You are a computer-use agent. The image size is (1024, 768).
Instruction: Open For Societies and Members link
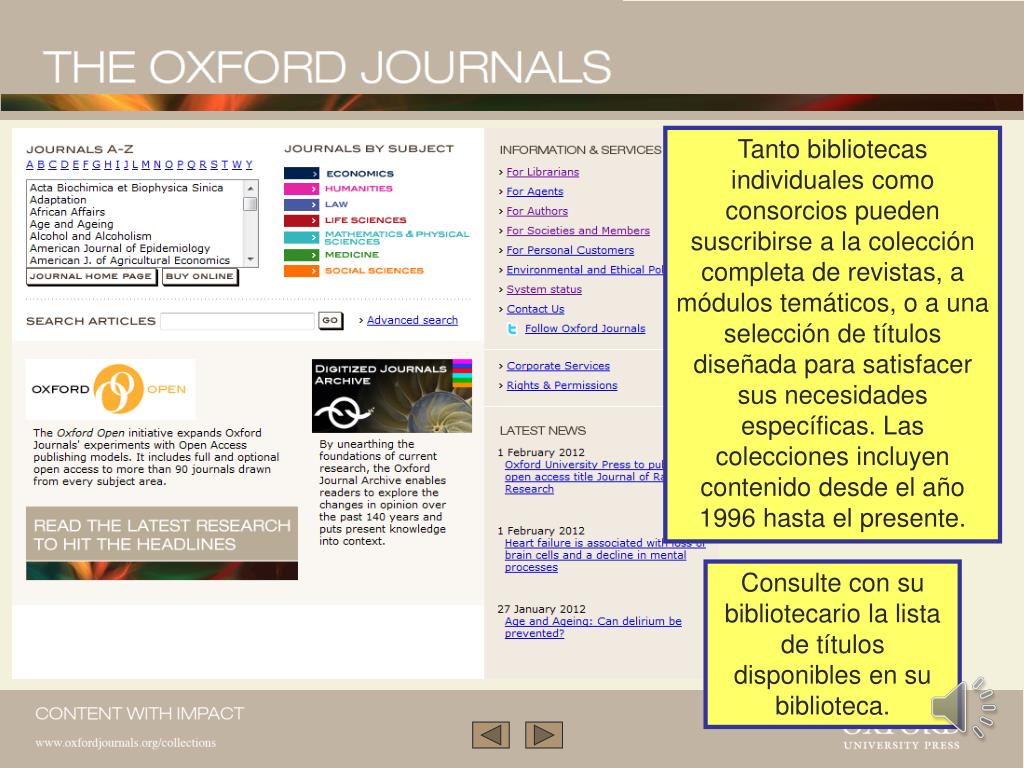click(578, 231)
